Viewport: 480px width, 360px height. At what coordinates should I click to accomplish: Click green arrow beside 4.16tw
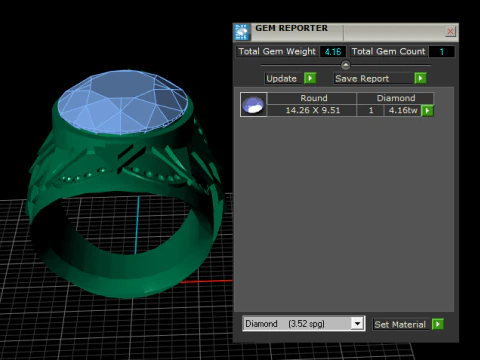(x=427, y=110)
